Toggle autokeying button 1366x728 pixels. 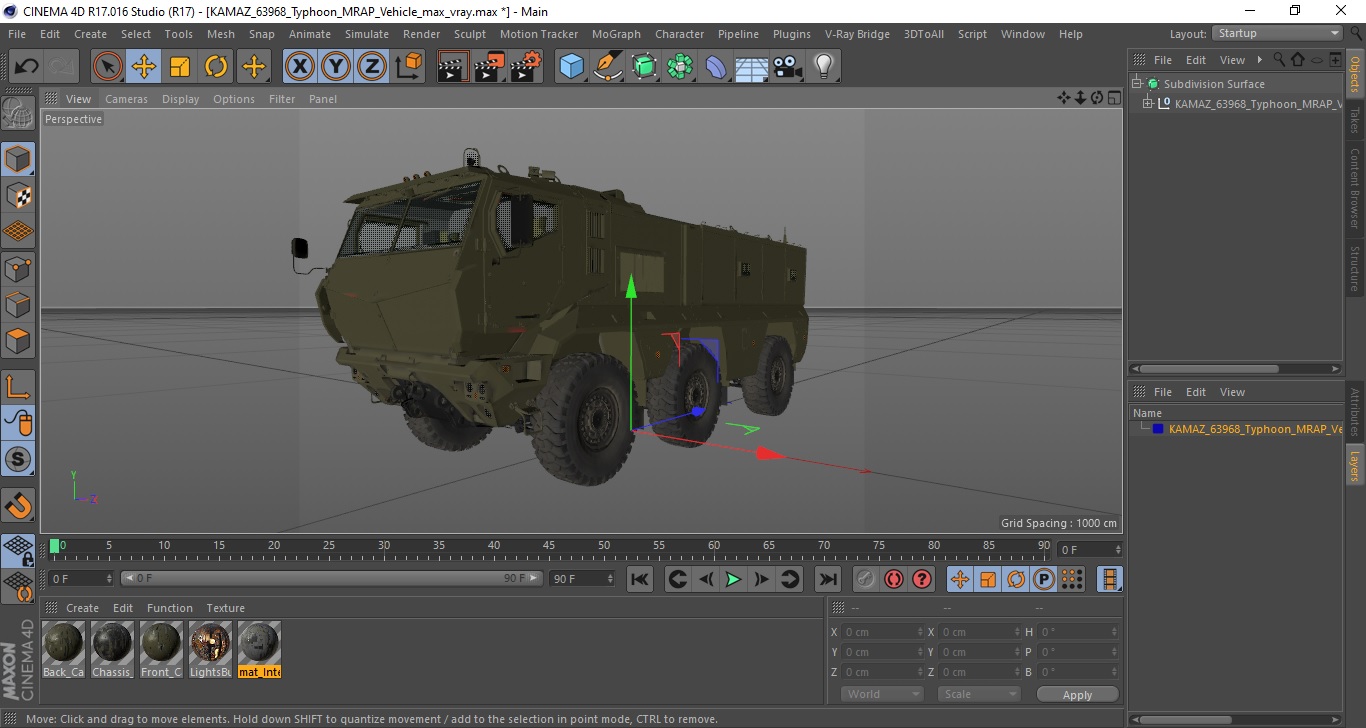point(894,579)
